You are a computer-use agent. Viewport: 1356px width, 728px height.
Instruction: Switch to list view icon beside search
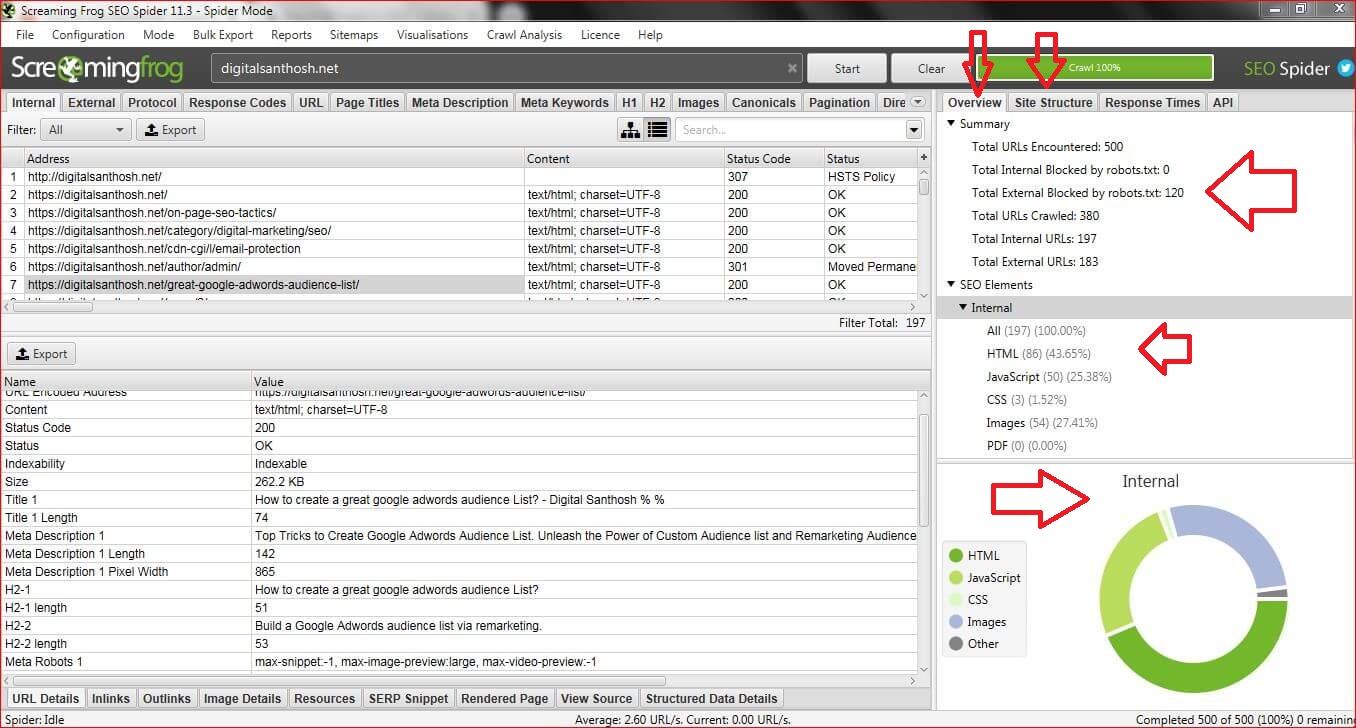[x=657, y=130]
